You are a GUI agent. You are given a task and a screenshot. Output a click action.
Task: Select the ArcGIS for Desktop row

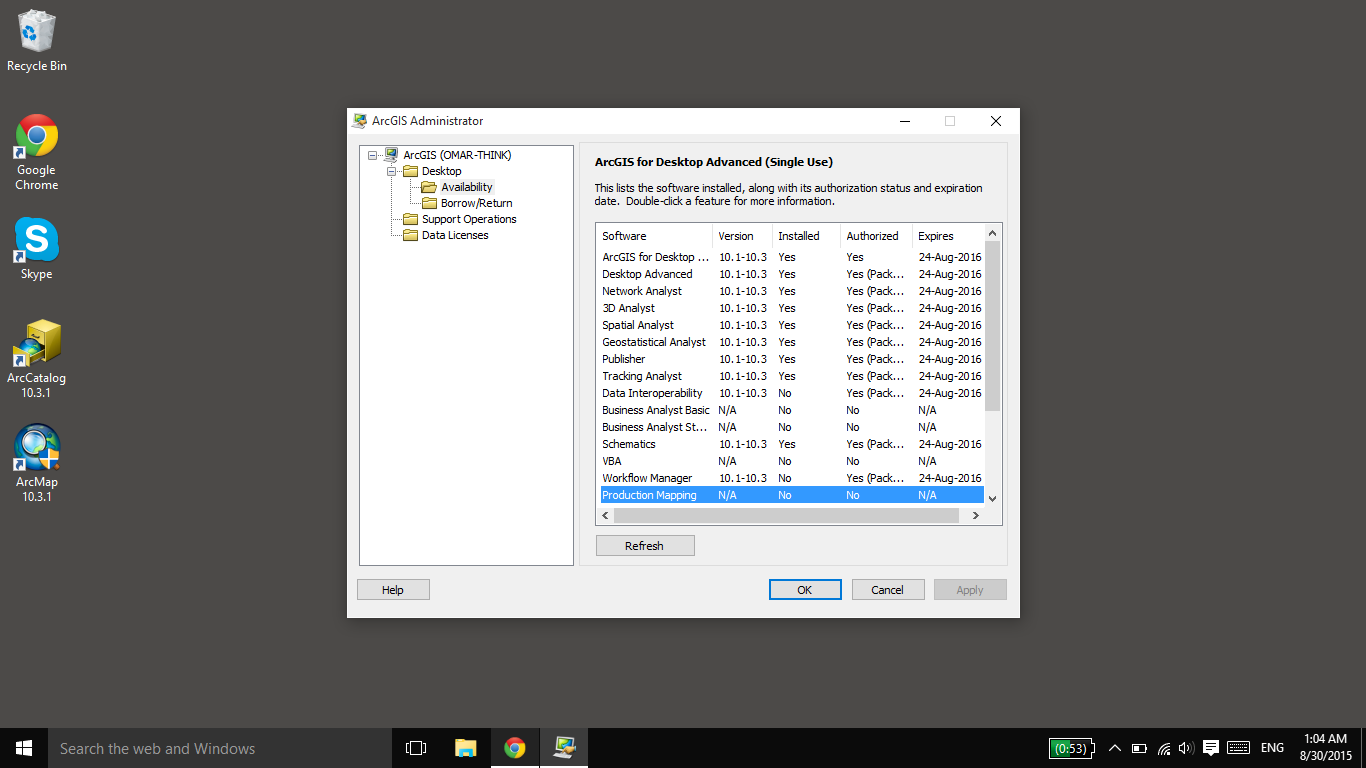tap(791, 257)
